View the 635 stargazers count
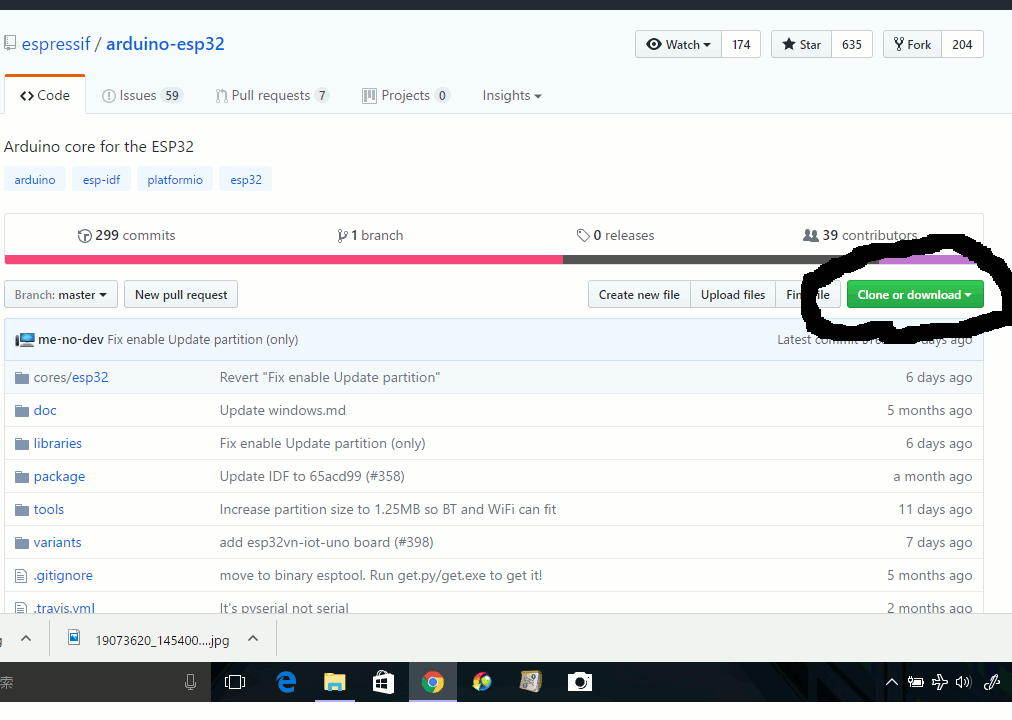The image size is (1012, 720). point(852,45)
